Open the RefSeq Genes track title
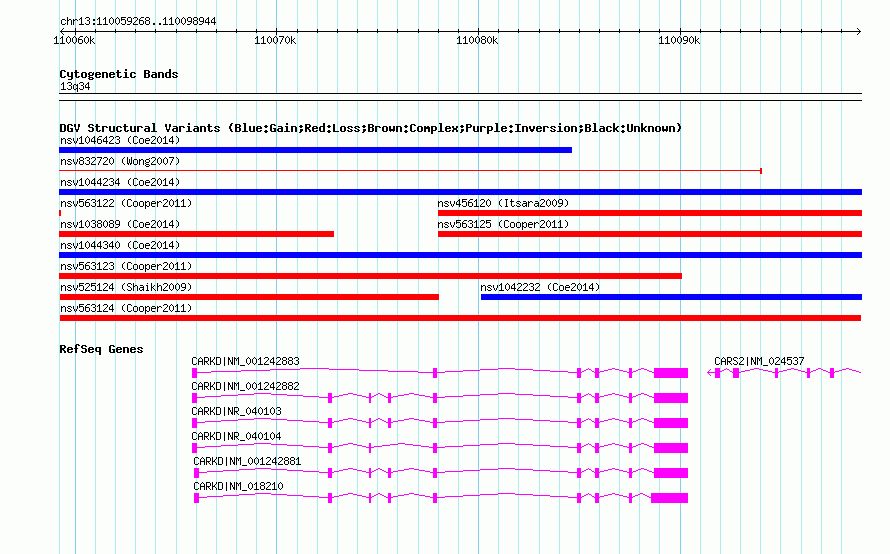 click(x=101, y=349)
